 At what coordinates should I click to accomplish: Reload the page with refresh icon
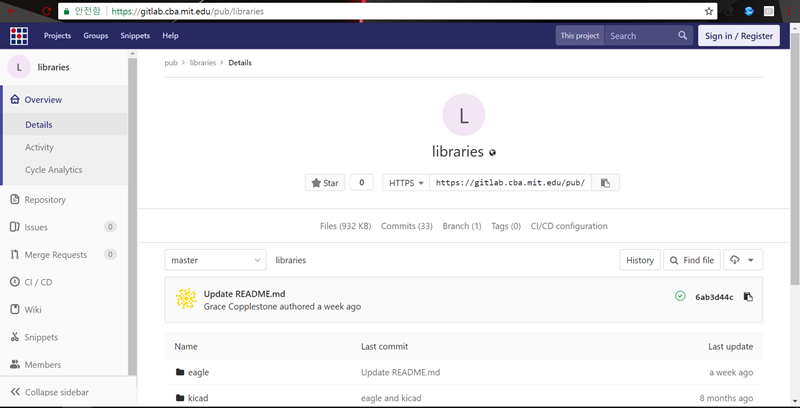coord(46,11)
